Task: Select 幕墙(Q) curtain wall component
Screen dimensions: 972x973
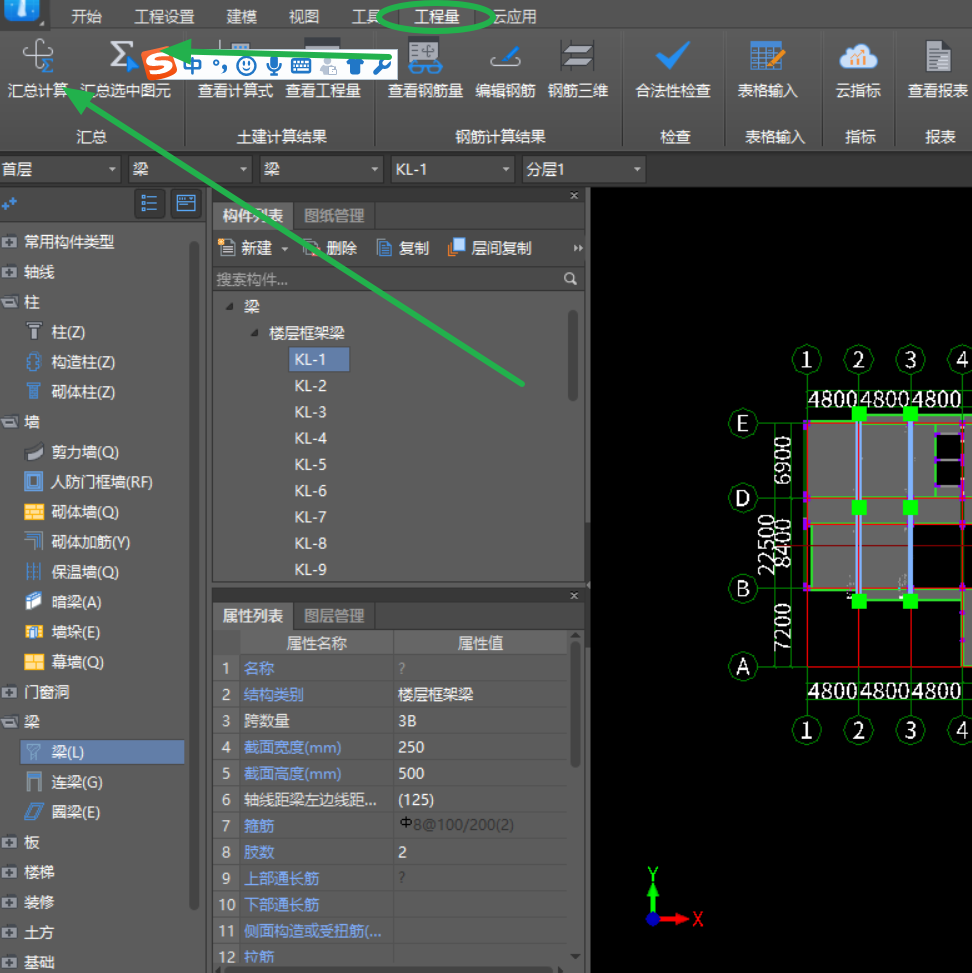Action: tap(78, 661)
